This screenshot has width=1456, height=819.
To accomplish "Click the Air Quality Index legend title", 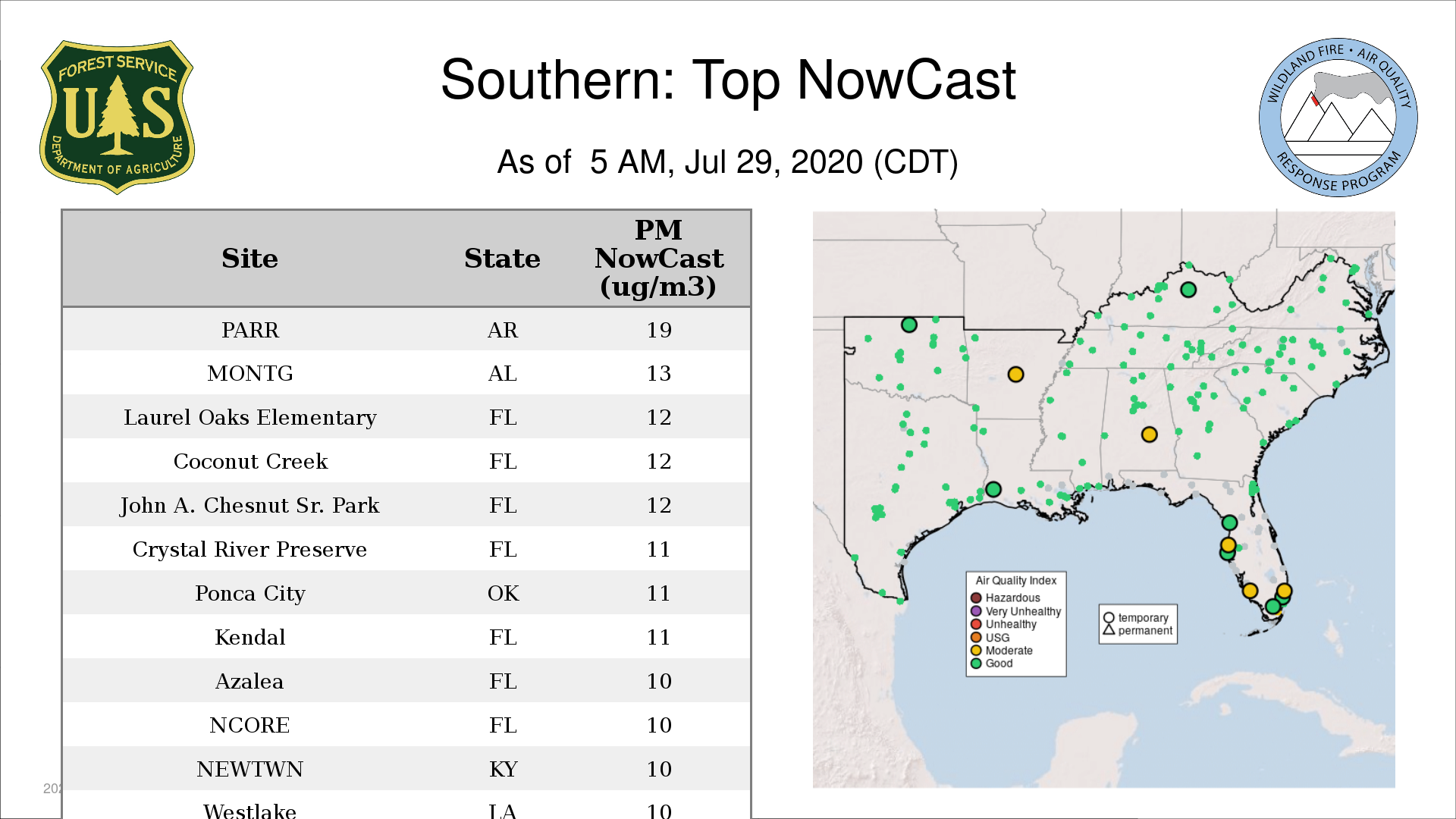I will pos(1015,580).
